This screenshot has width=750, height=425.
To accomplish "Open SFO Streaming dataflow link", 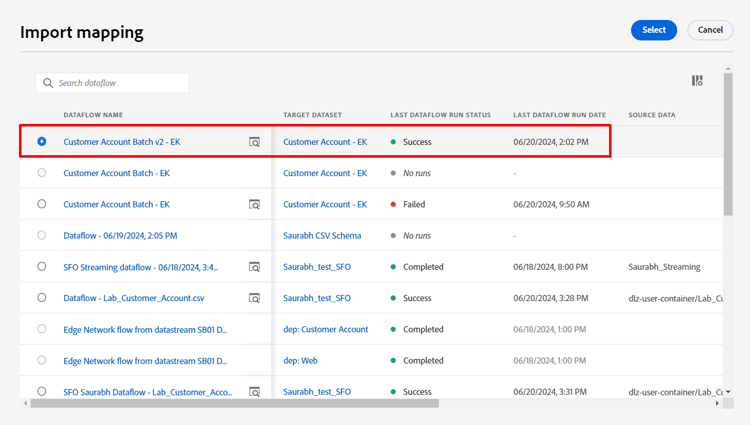I will [x=141, y=267].
